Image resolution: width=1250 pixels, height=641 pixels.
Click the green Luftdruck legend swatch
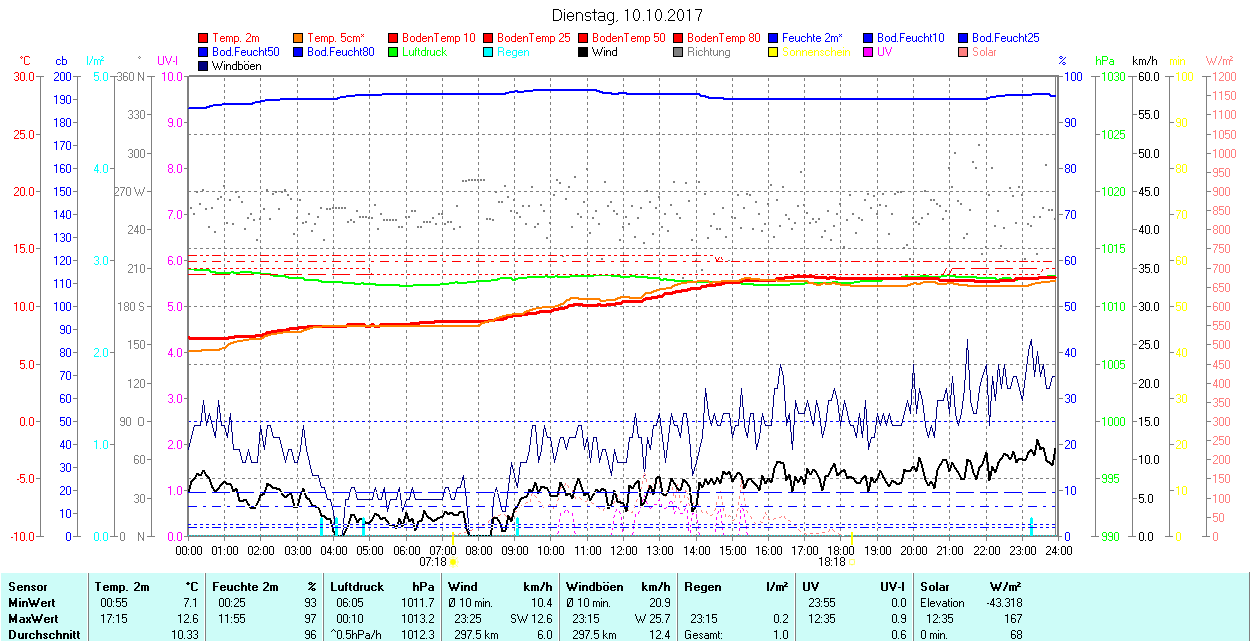tap(394, 52)
